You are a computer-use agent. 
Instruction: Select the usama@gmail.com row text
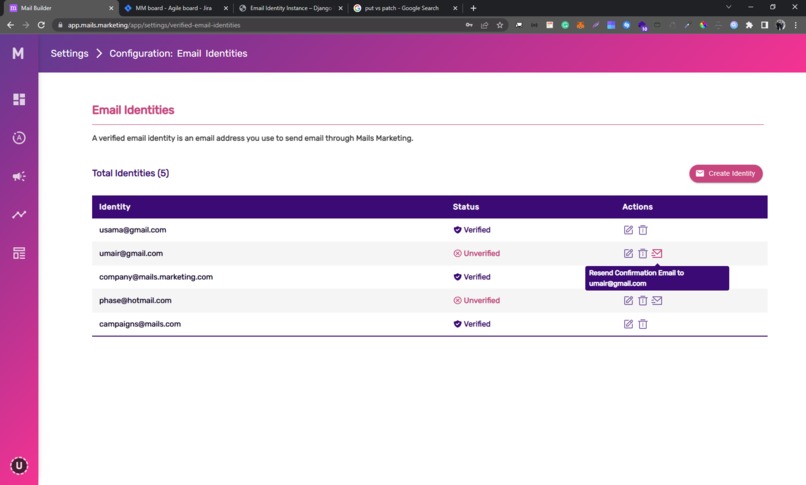tap(133, 230)
